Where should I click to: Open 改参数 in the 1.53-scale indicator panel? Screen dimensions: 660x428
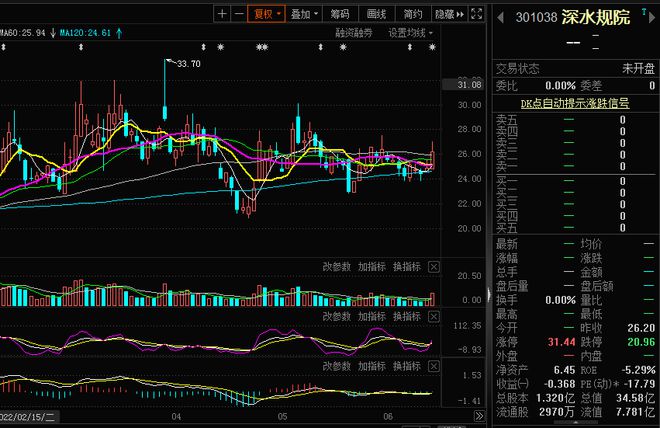(x=336, y=366)
